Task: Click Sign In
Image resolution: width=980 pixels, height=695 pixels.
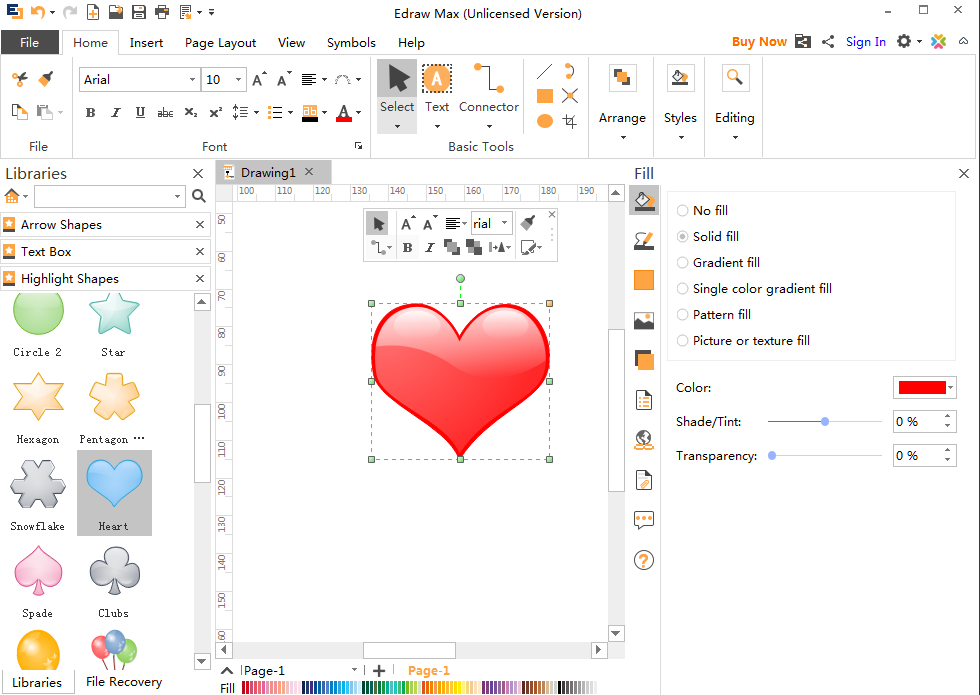Action: [866, 42]
